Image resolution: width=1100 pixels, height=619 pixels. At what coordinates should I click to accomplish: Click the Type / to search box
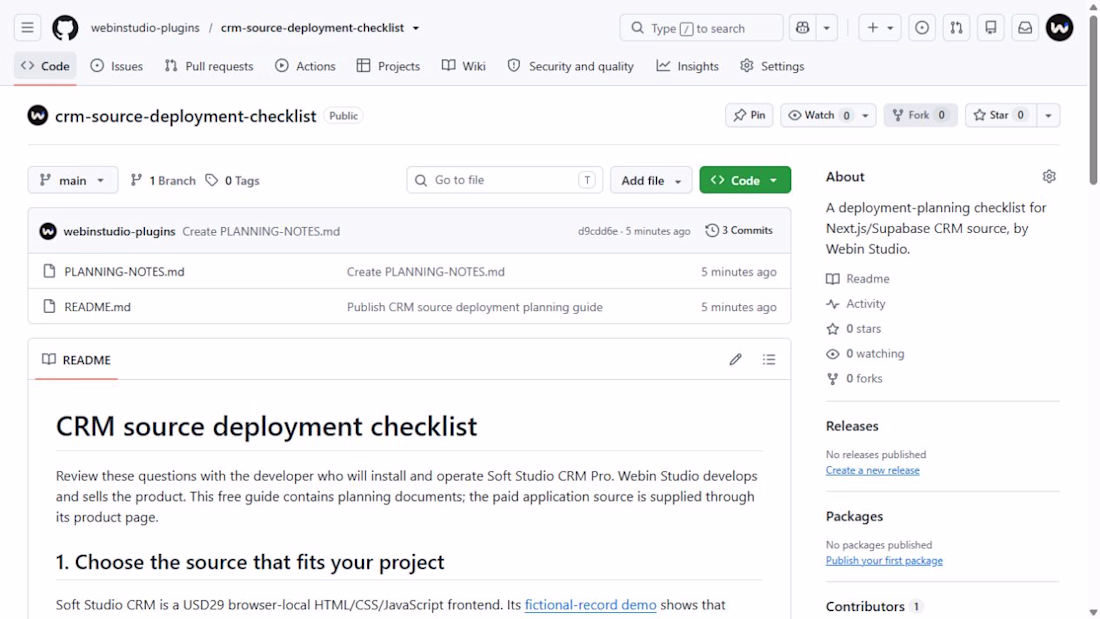702,28
